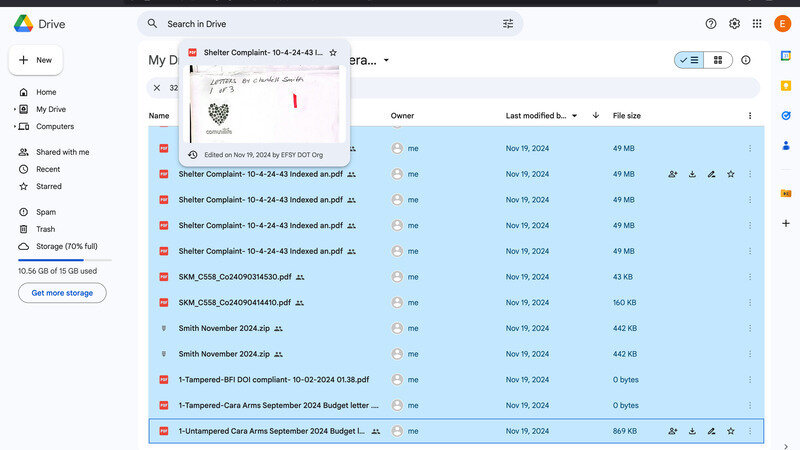Click the Help question mark icon
Viewport: 800px width, 450px height.
[x=711, y=23]
